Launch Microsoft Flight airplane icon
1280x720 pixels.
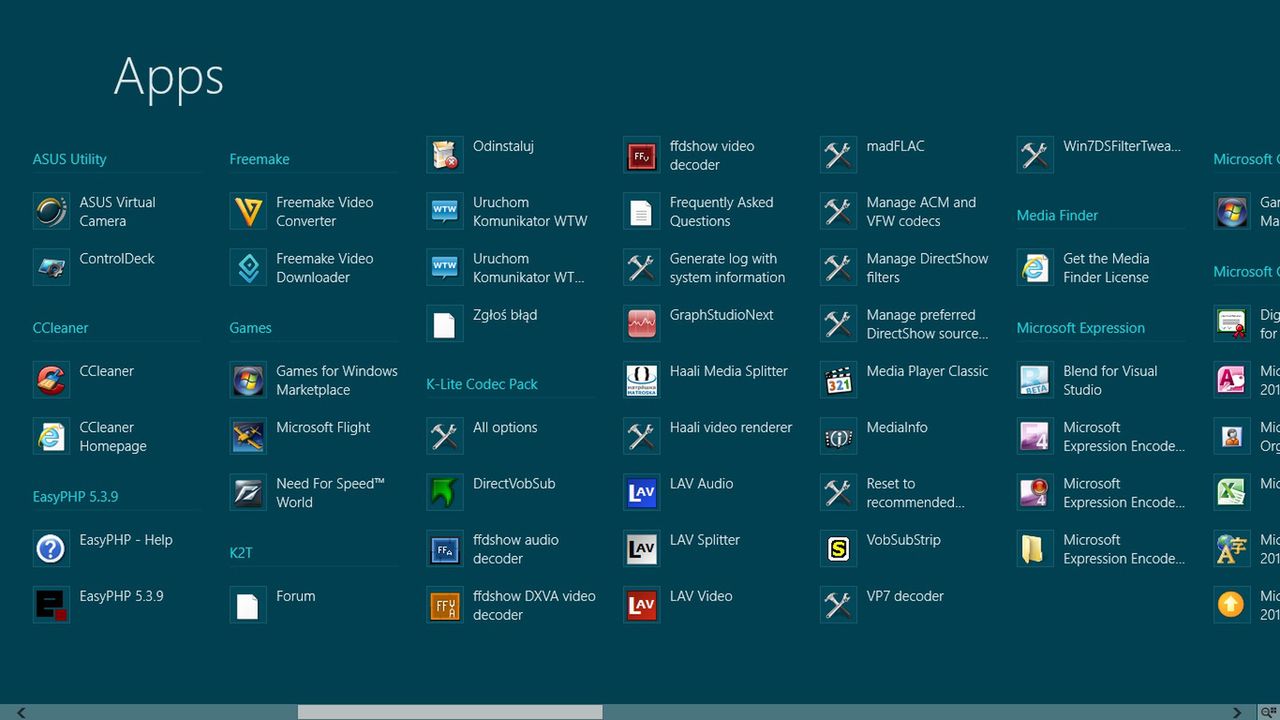tap(248, 436)
